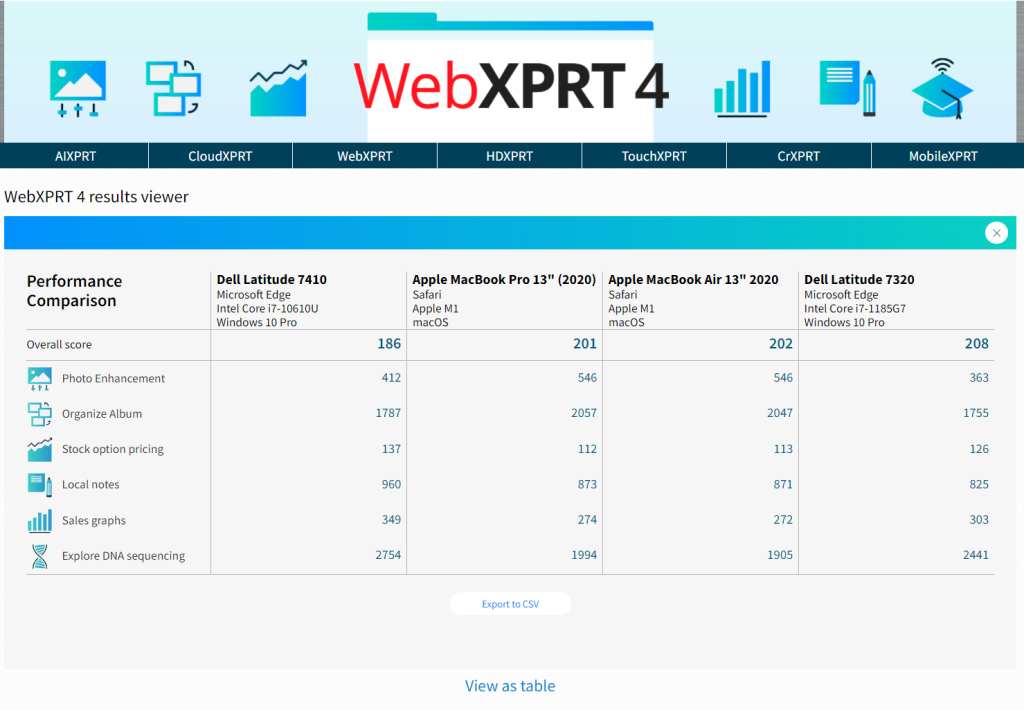Click the Intel Core i7-10610U processor text

coord(267,308)
